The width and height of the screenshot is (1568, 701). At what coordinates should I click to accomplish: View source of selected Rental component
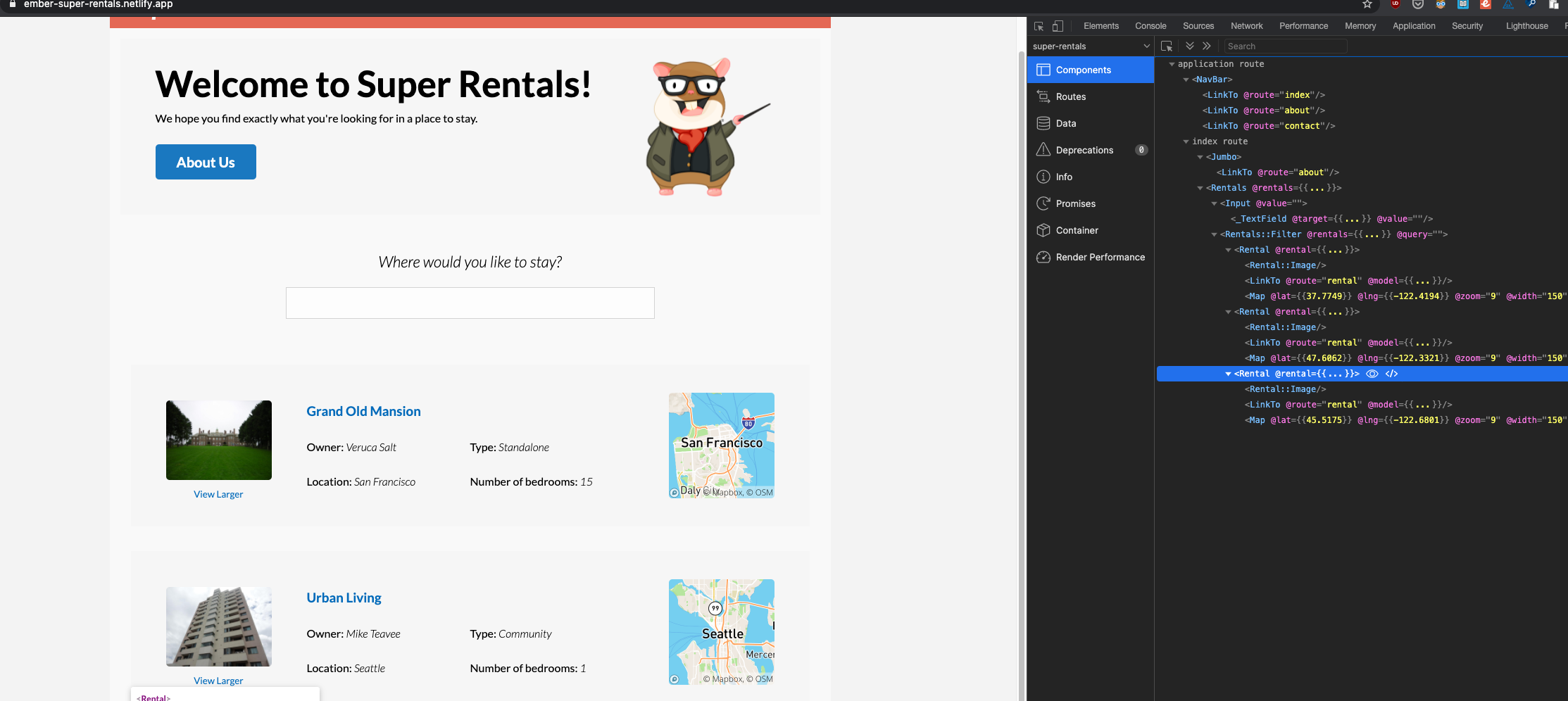1391,374
